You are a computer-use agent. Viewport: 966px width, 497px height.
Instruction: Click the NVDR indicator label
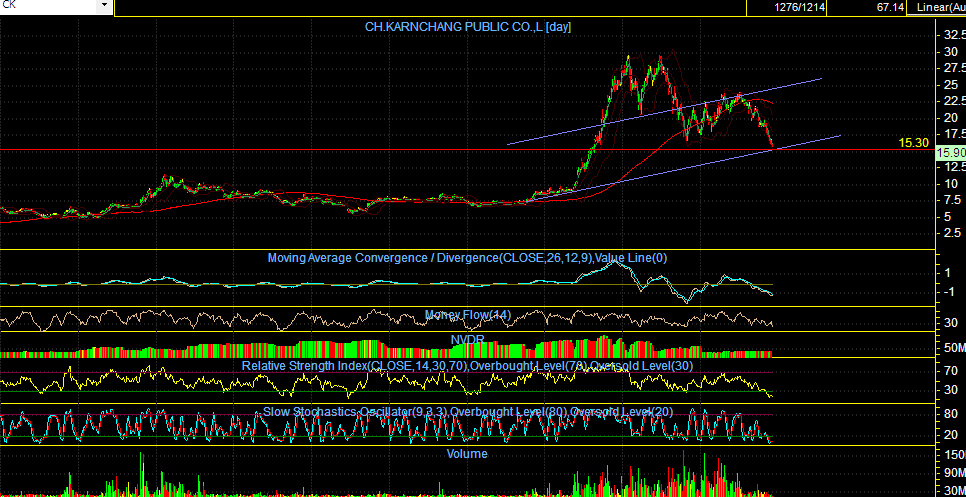click(467, 339)
